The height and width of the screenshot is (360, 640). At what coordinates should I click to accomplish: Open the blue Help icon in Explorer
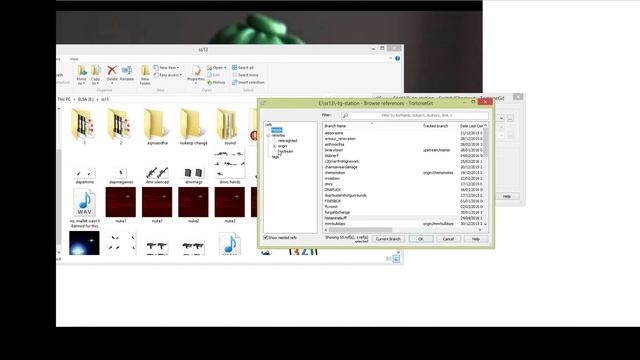click(398, 58)
